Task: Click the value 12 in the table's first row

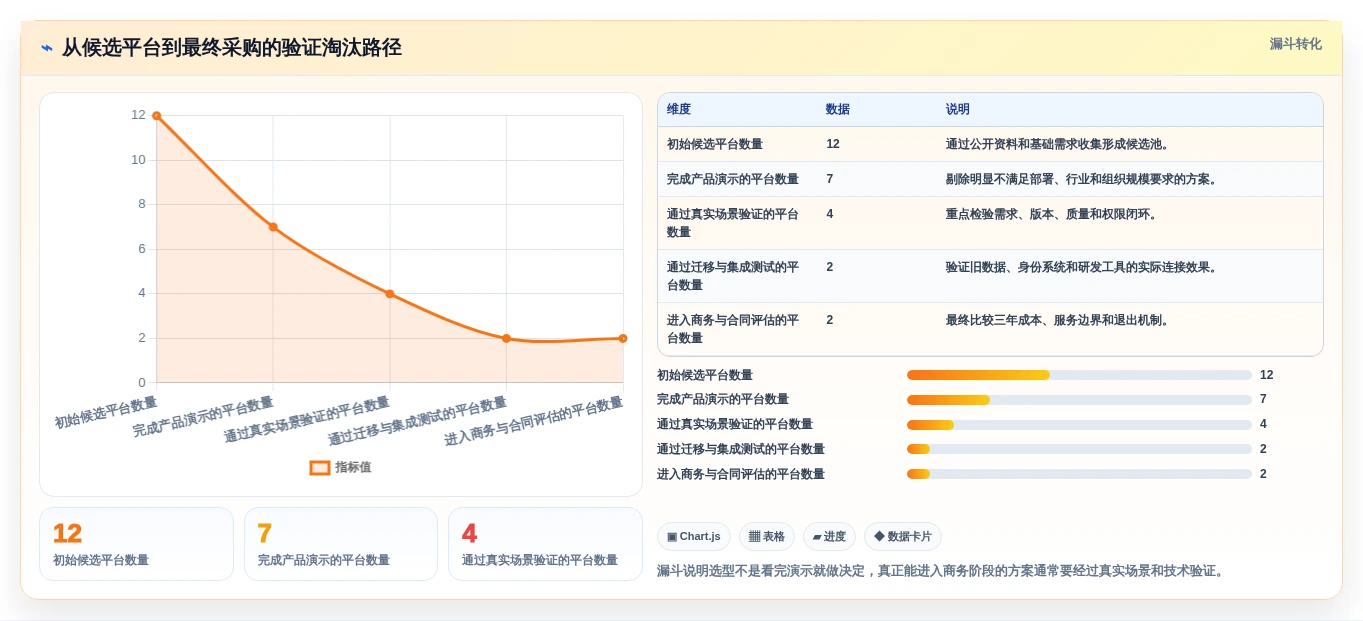Action: tap(833, 144)
